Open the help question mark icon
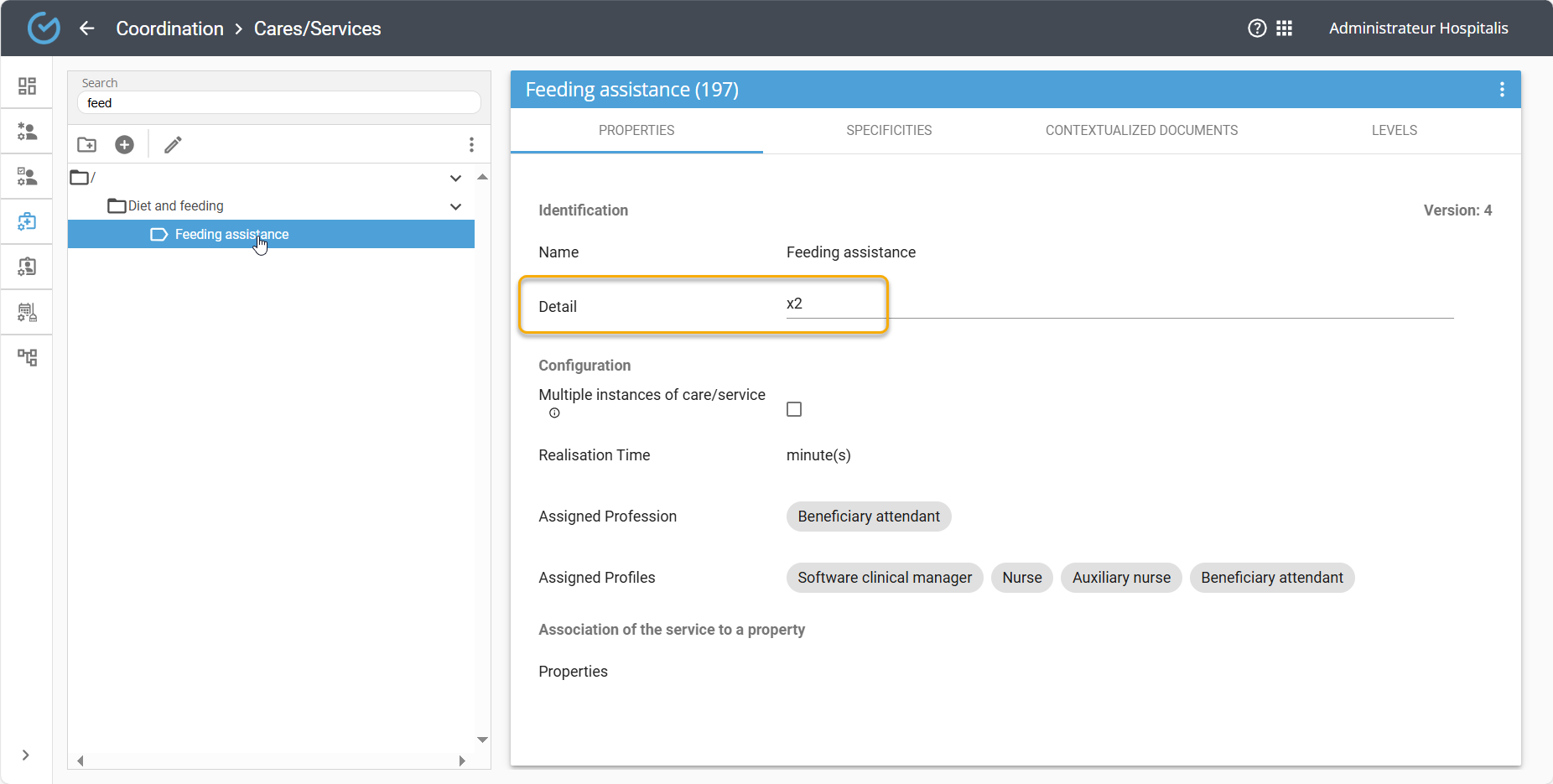 pos(1257,29)
